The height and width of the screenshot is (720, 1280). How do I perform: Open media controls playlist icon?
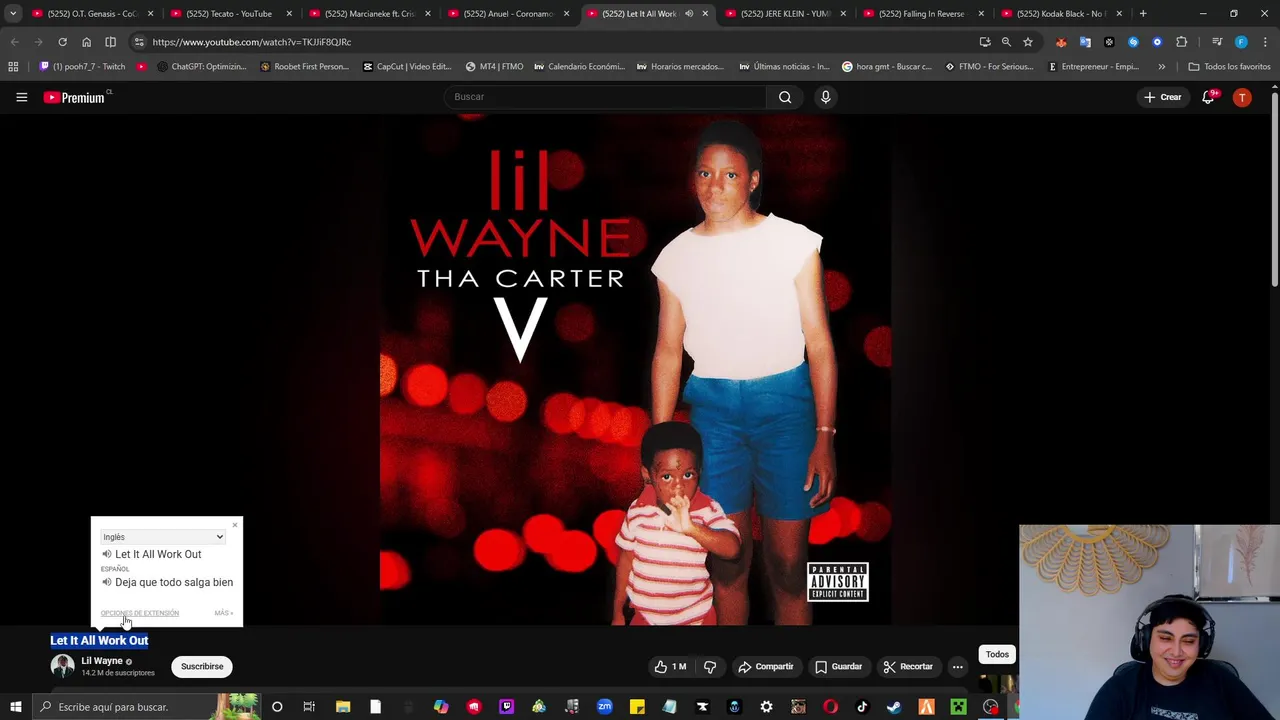click(x=1217, y=42)
